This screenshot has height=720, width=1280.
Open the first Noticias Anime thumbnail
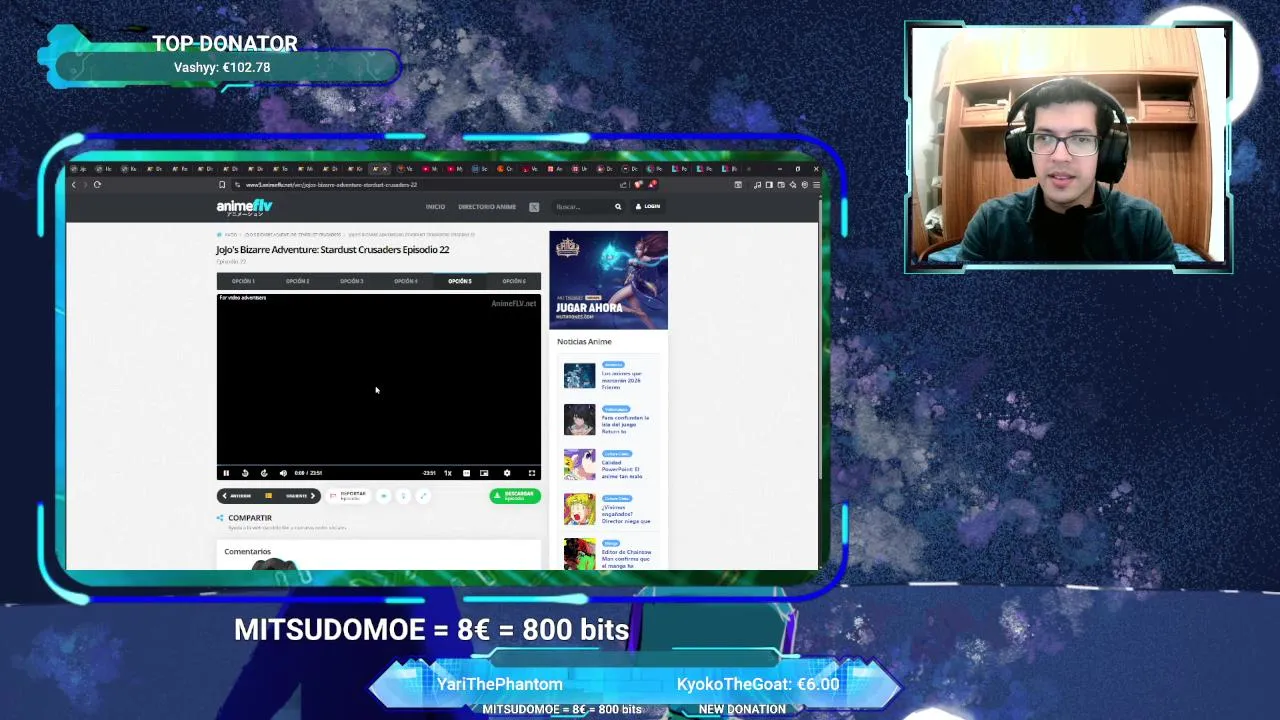[x=579, y=376]
